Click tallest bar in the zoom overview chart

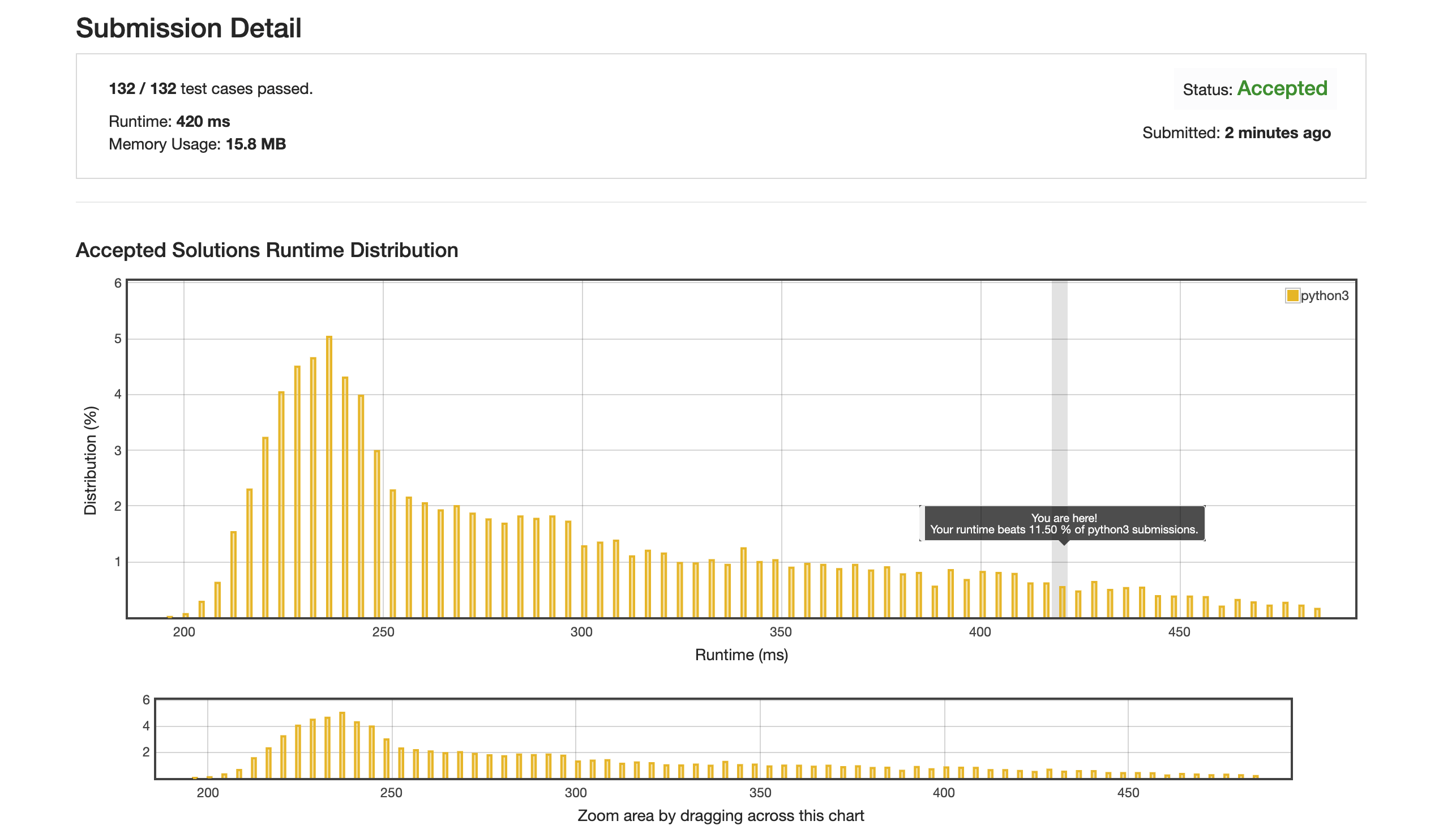[x=342, y=745]
